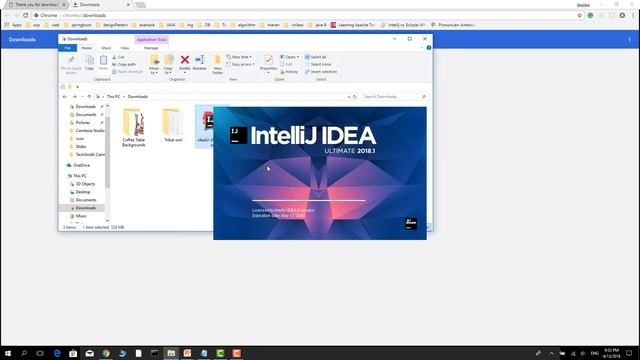
Task: Click Select none in the ribbon
Action: pyautogui.click(x=318, y=64)
